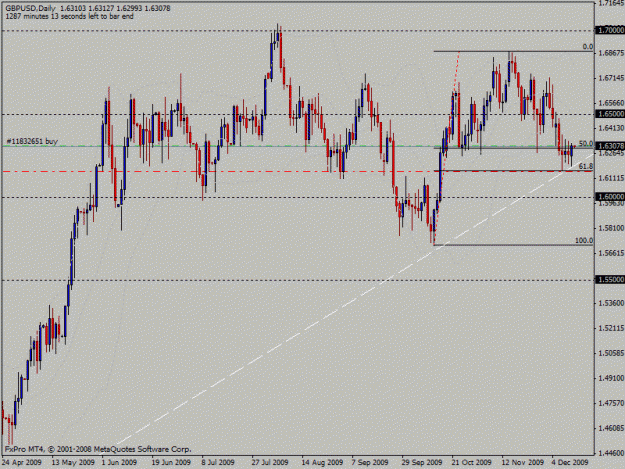Click the Fibonacci 100.0 level label
This screenshot has height=469, width=625.
[584, 241]
